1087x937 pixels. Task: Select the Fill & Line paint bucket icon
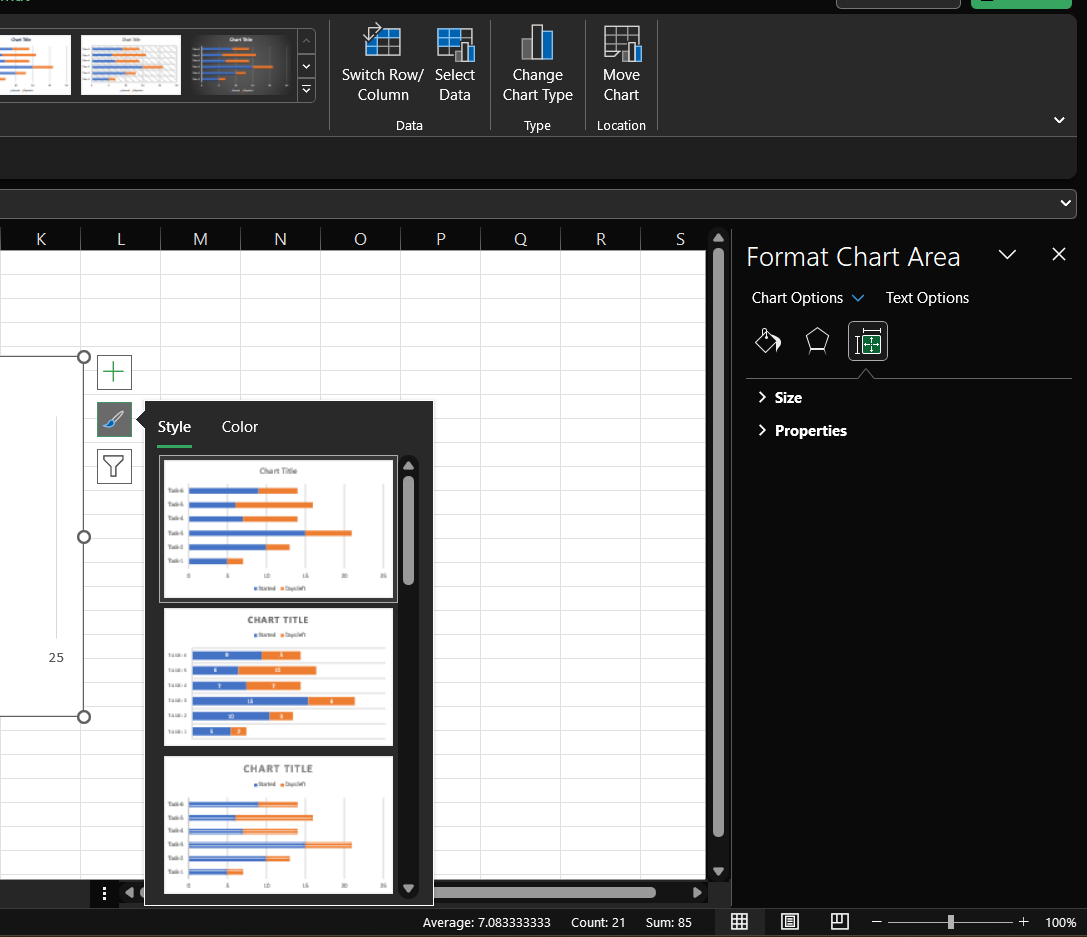[x=767, y=342]
